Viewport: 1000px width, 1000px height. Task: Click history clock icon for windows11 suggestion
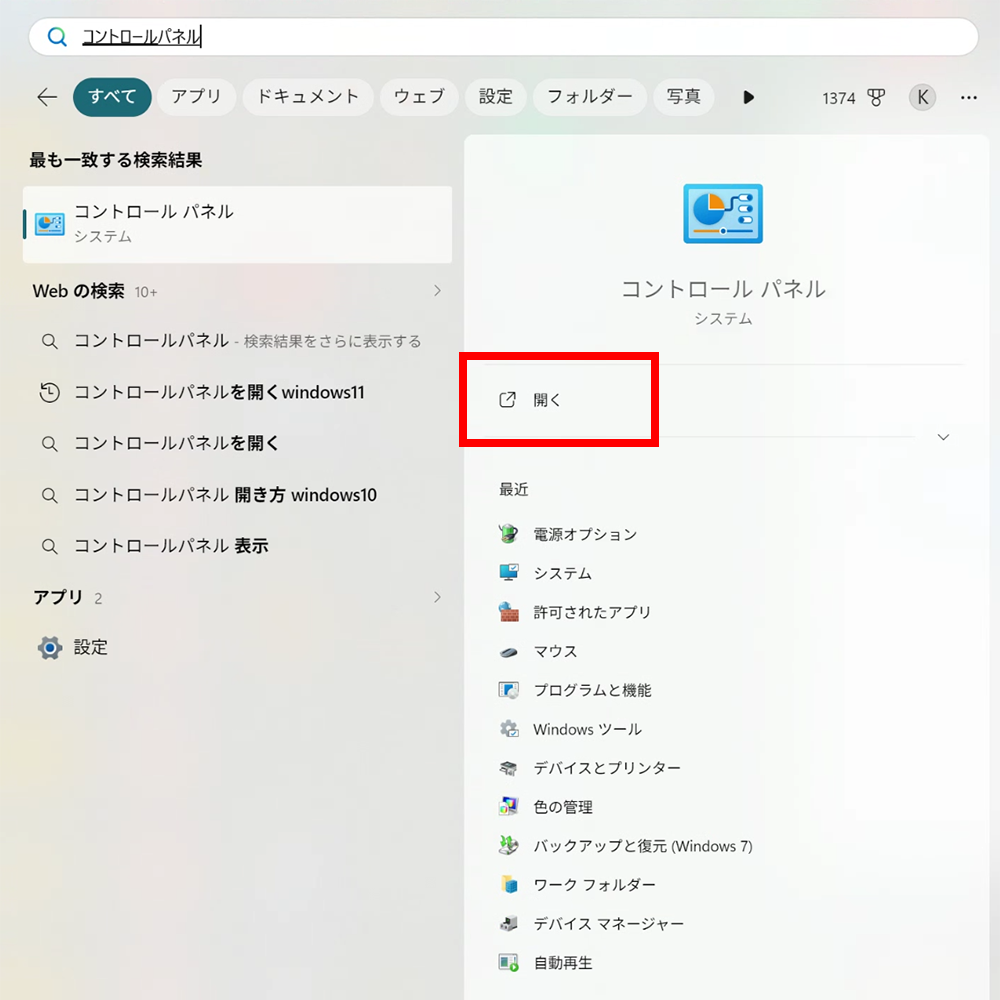(49, 392)
